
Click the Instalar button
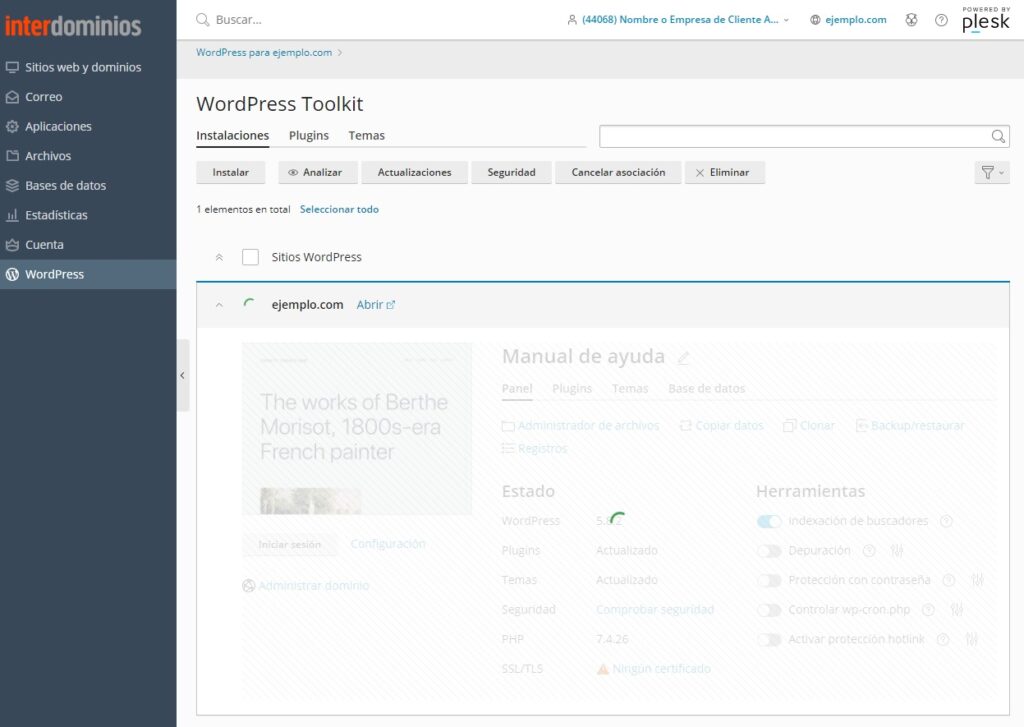[231, 172]
